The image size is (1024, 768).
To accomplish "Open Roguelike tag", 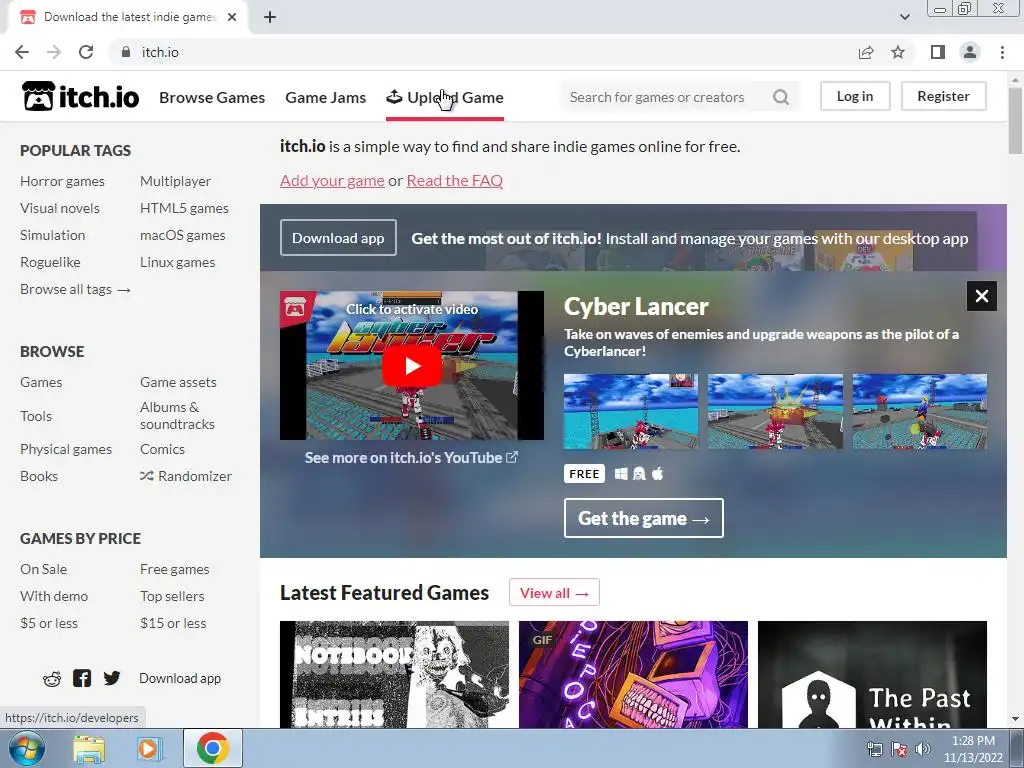I will click(50, 262).
